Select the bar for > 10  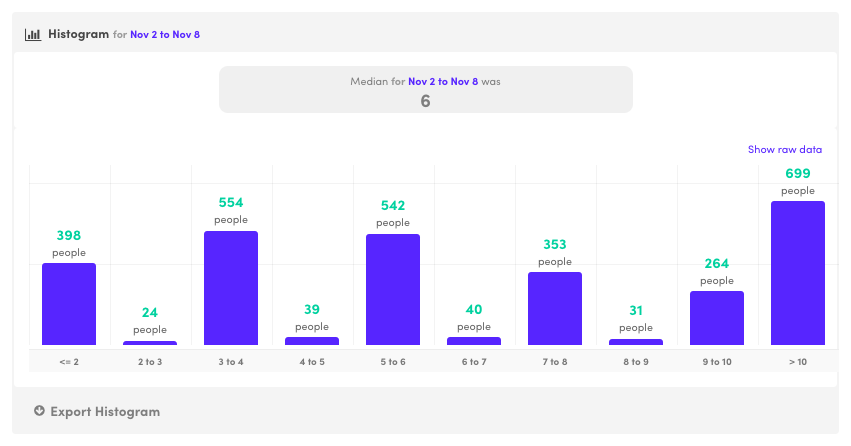click(x=798, y=273)
